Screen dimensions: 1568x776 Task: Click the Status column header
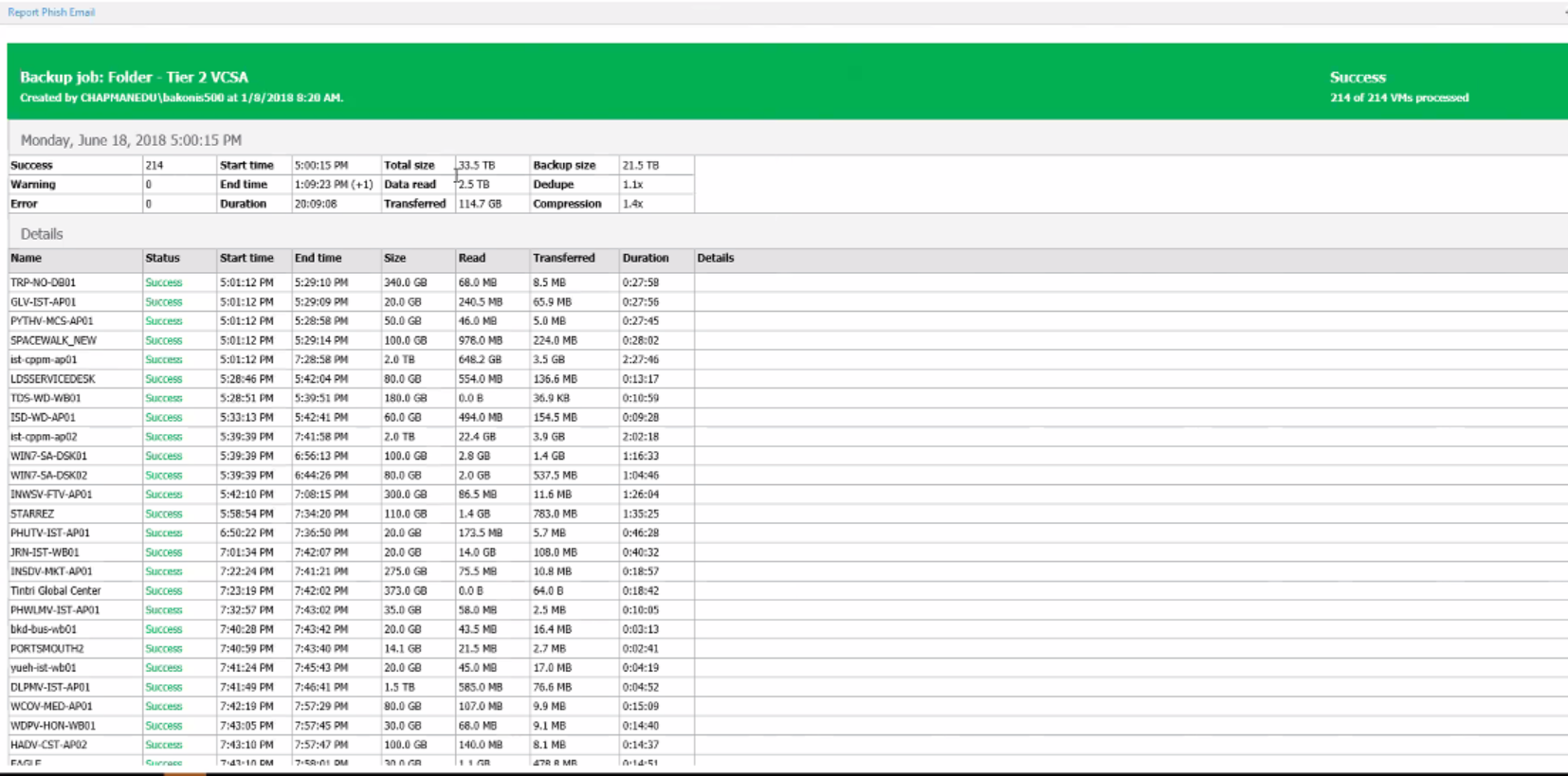162,258
